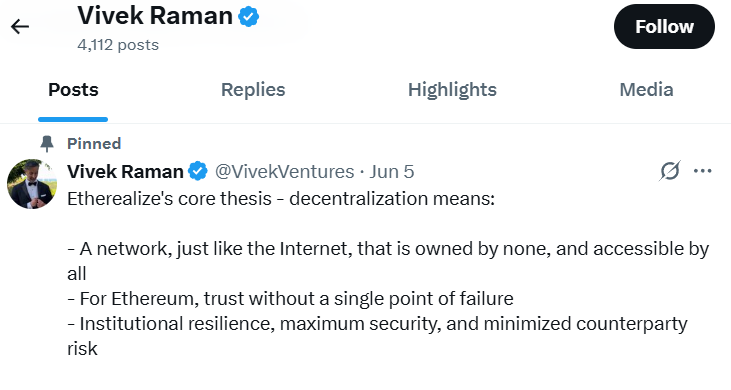The image size is (731, 390).
Task: Open the Media tab
Action: tap(646, 89)
